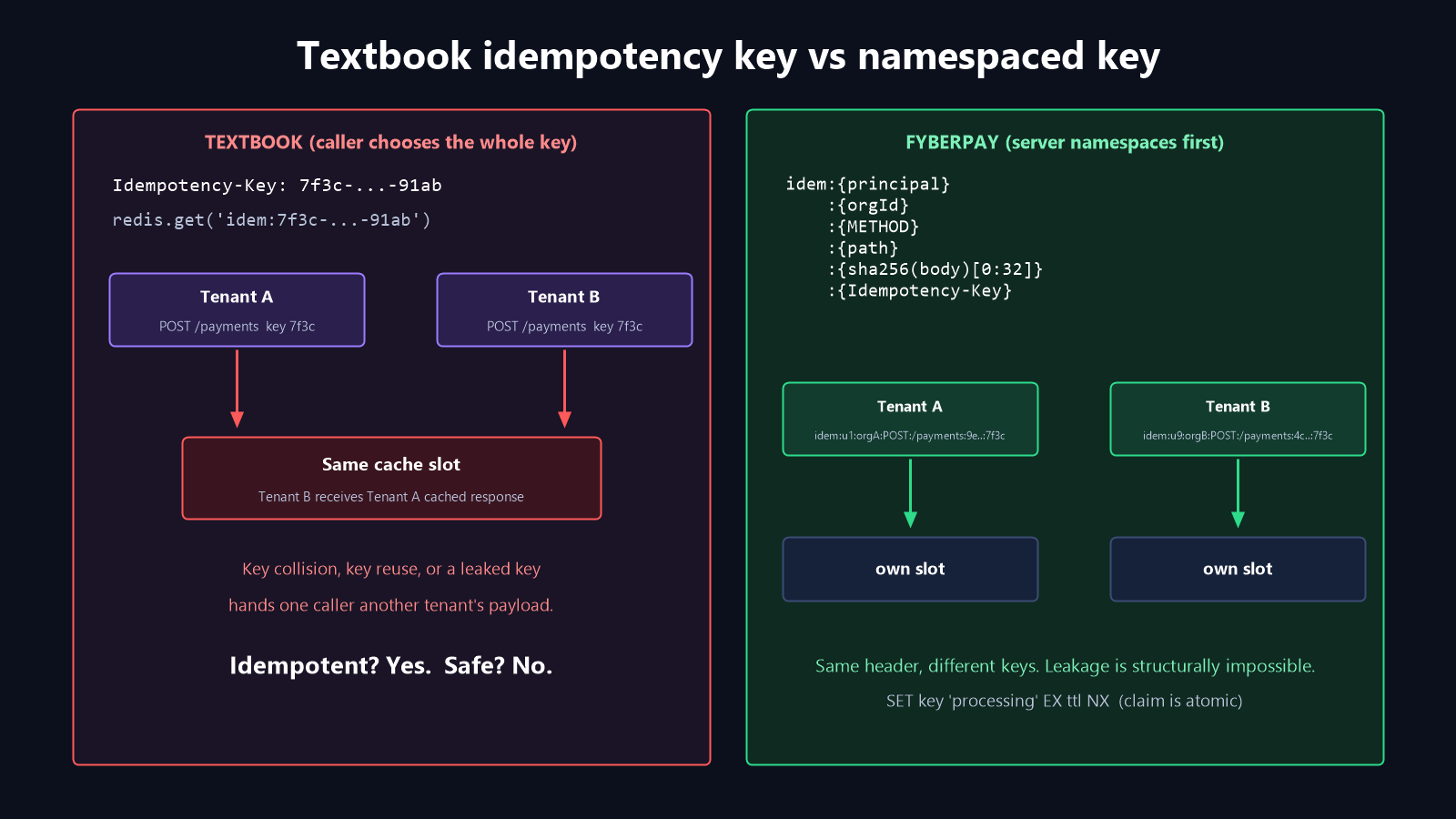
Task: Click the code line ":{orgId}"
Action: [868, 206]
